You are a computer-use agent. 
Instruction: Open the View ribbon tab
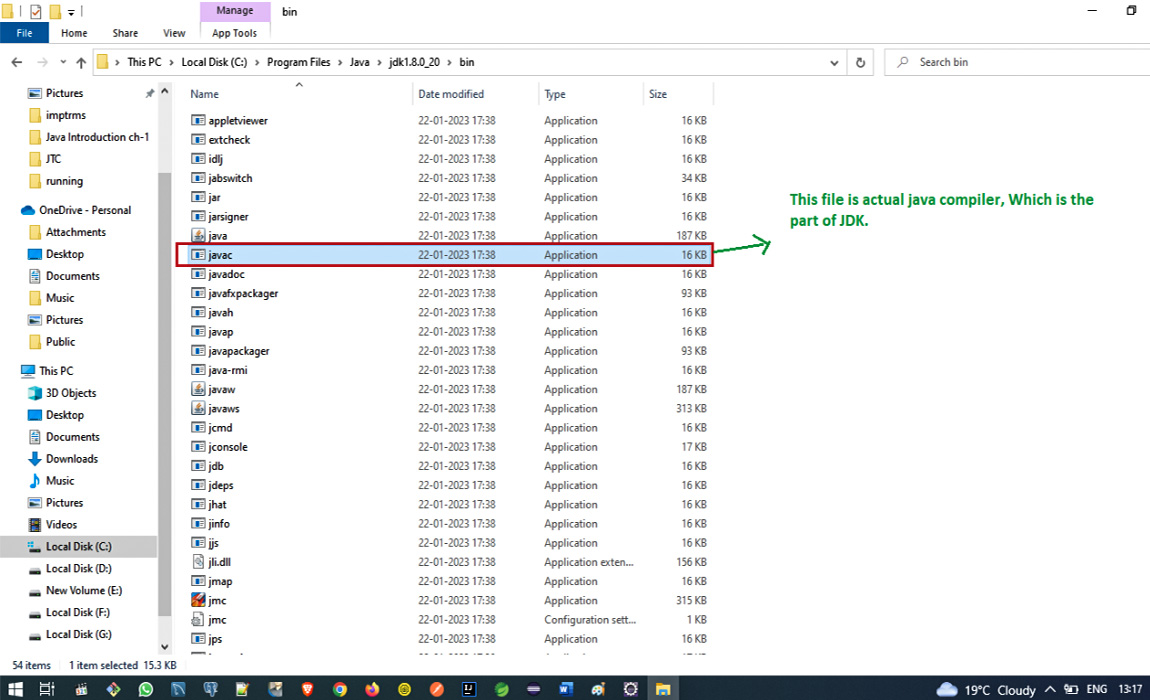pyautogui.click(x=174, y=33)
